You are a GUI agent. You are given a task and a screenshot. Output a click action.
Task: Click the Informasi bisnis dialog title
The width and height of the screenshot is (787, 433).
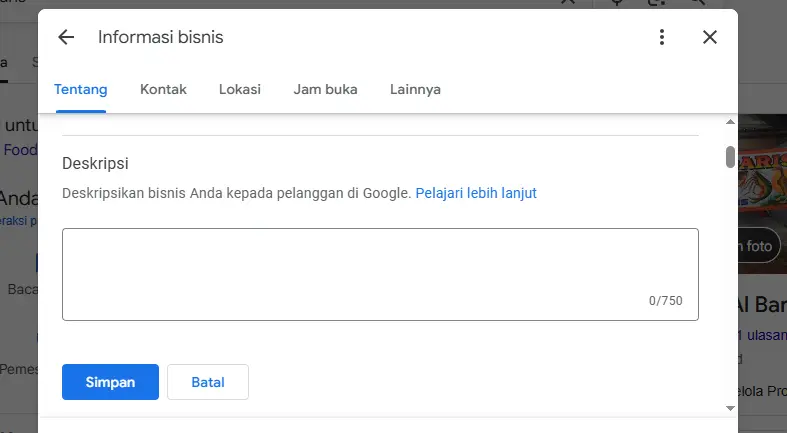(x=161, y=37)
